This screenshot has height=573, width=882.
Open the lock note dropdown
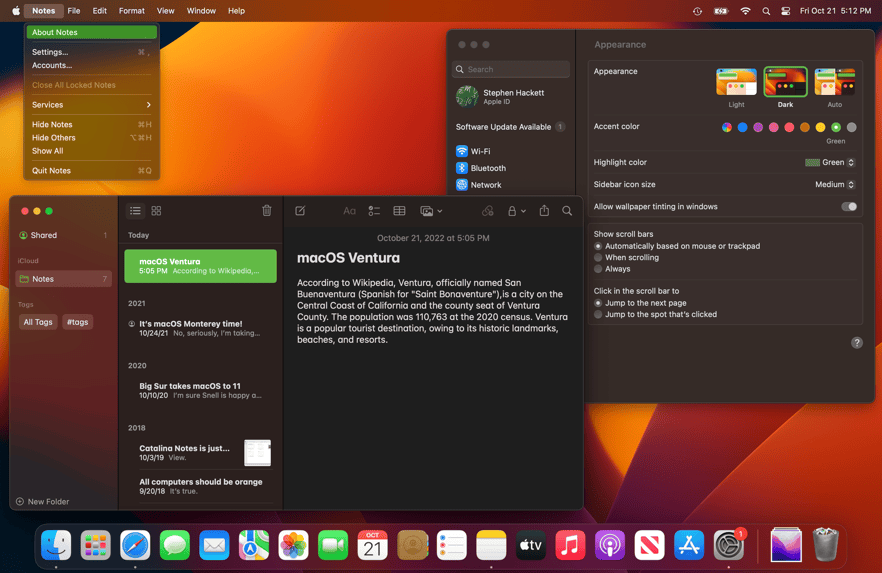point(516,211)
